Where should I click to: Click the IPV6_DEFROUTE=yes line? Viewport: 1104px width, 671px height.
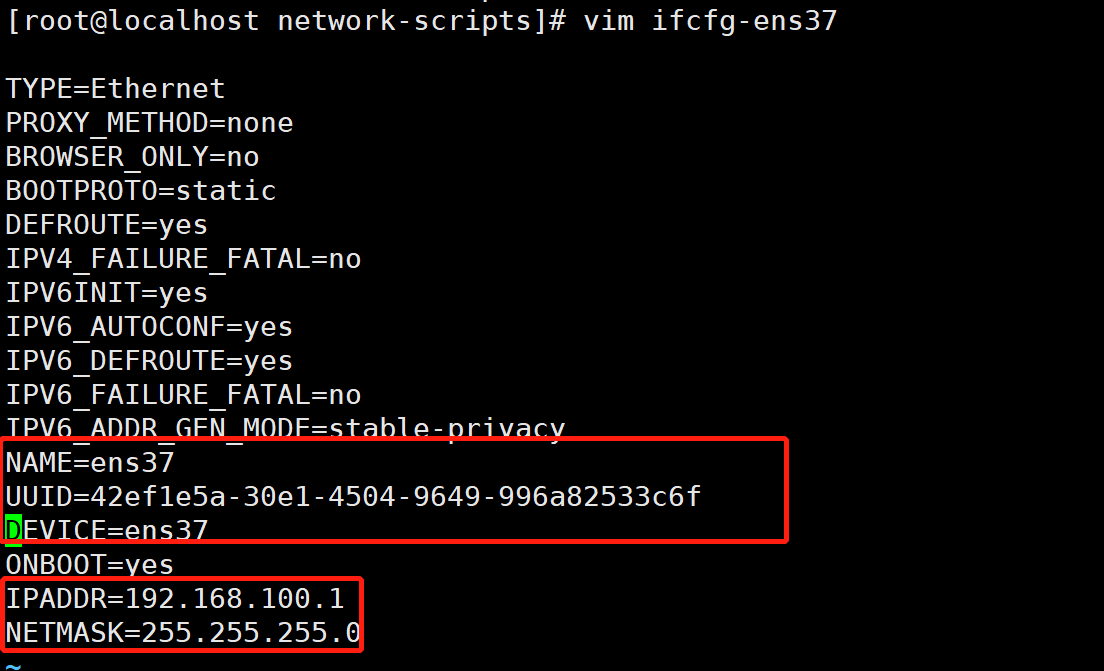click(149, 361)
